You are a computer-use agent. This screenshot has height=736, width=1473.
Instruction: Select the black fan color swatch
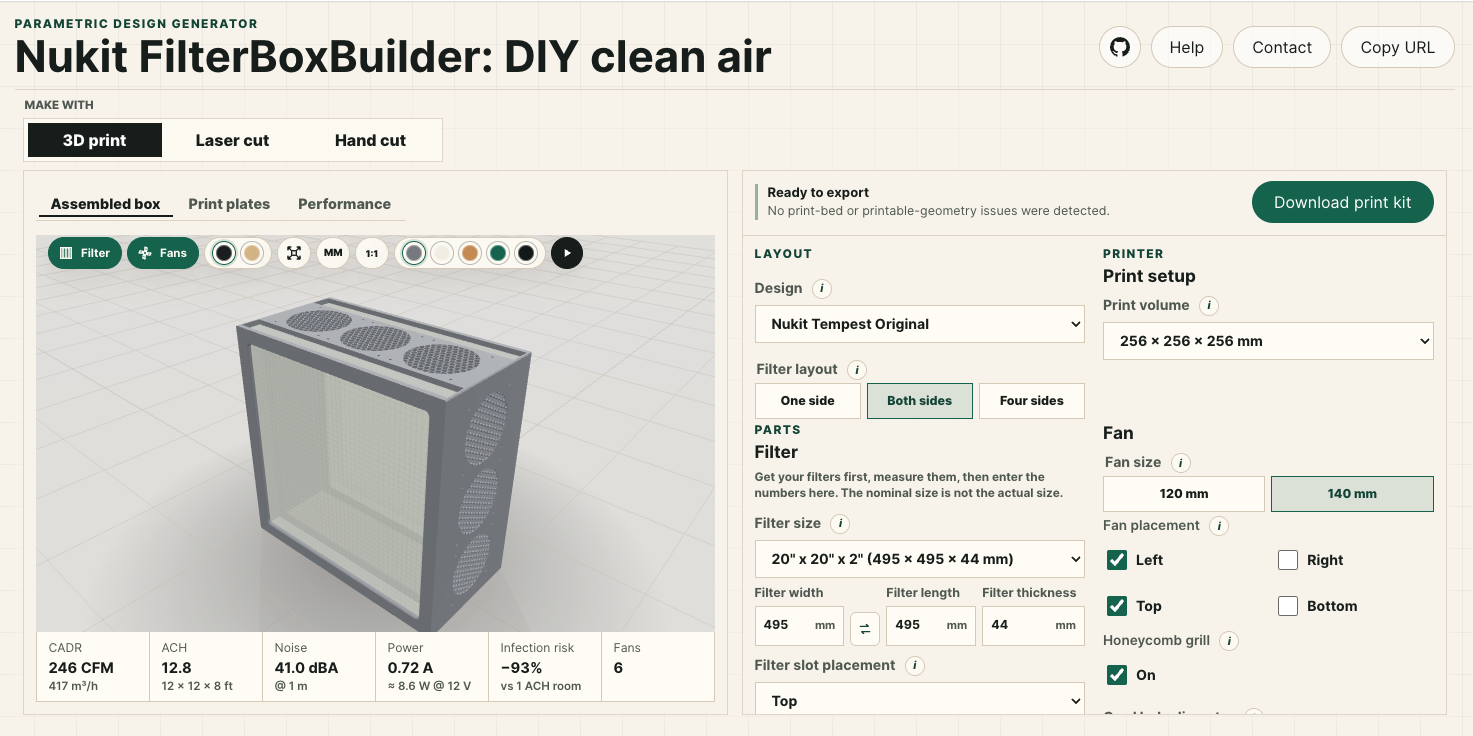point(224,253)
